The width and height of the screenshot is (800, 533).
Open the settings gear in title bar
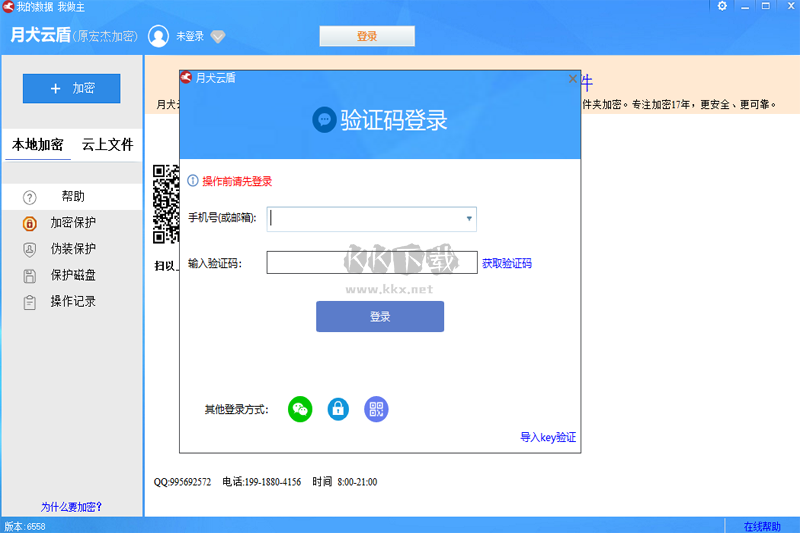(722, 6)
